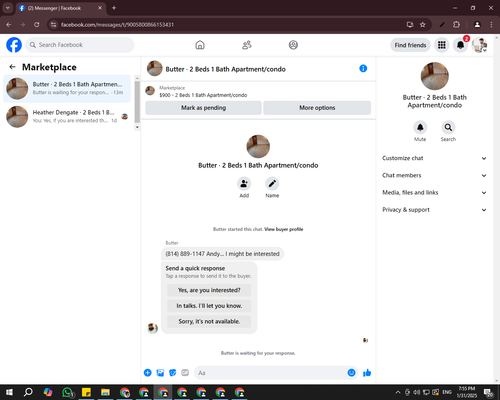Reload the browser page
Screen dimensions: 500x400
pos(37,25)
